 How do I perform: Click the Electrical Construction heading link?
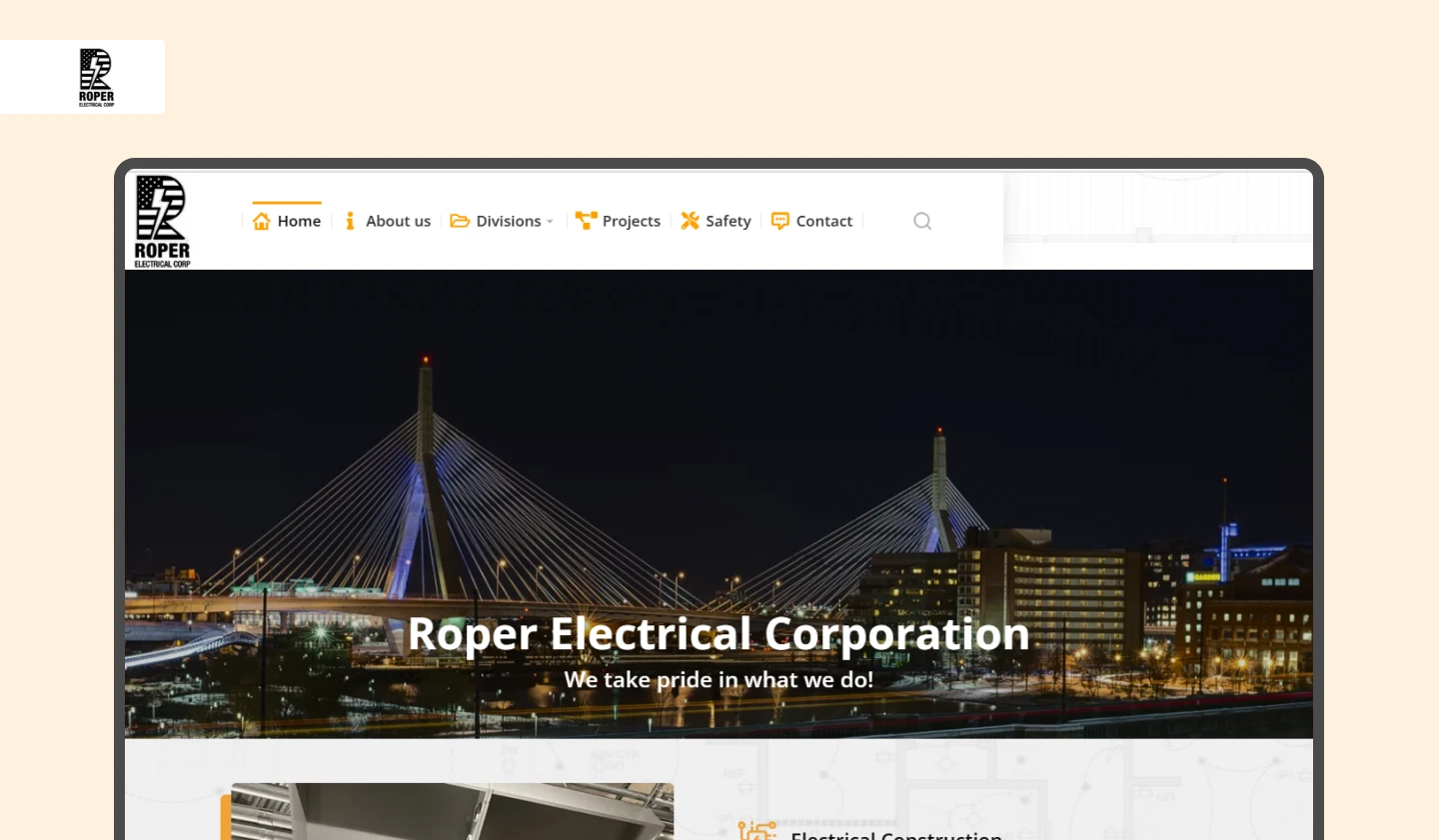coord(896,835)
